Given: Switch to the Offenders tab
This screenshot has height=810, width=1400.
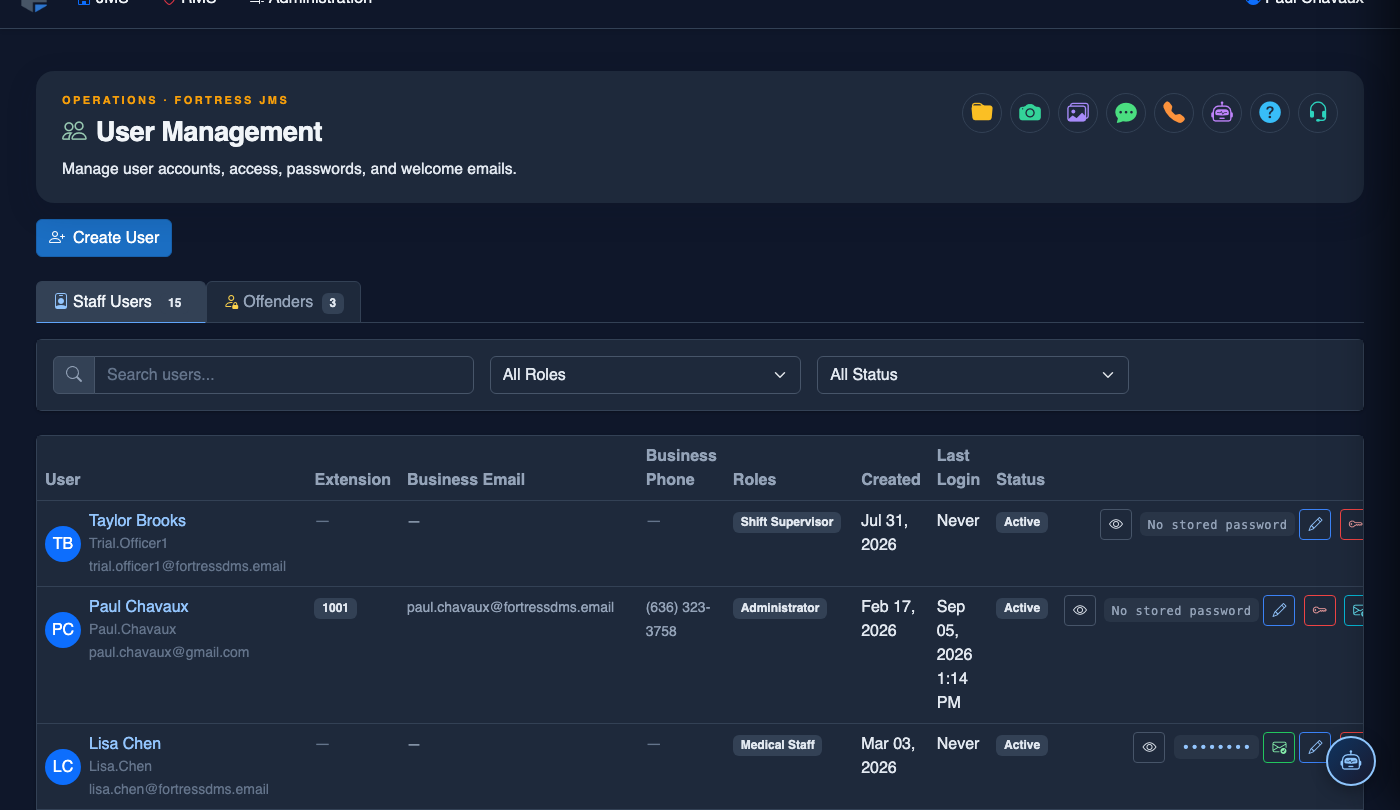Looking at the screenshot, I should (284, 302).
